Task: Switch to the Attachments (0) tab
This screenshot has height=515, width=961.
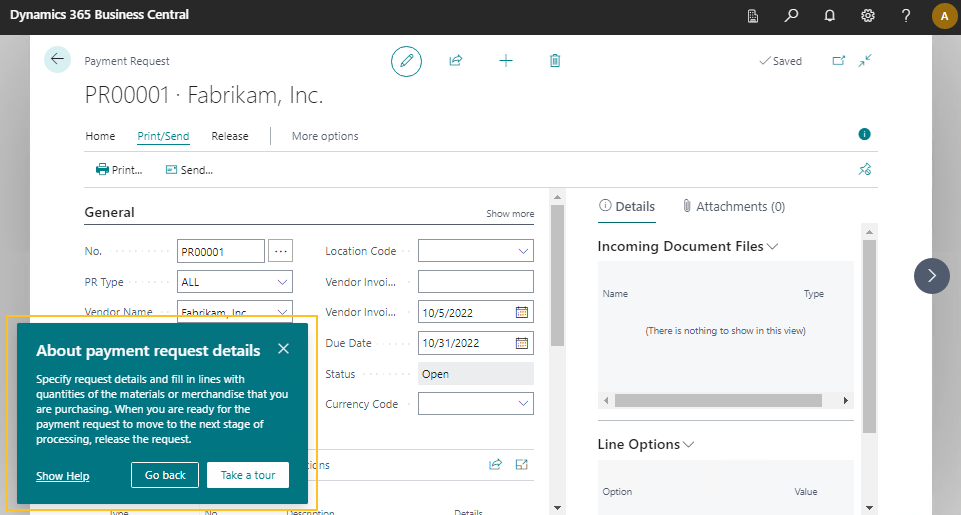Action: tap(733, 206)
